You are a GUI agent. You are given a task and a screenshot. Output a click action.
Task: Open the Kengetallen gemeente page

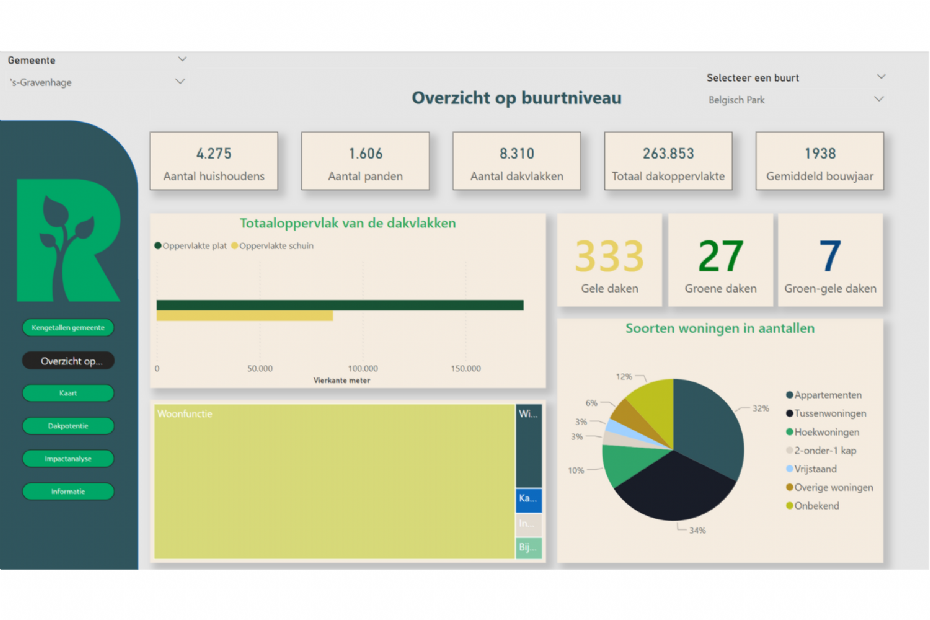[67, 327]
